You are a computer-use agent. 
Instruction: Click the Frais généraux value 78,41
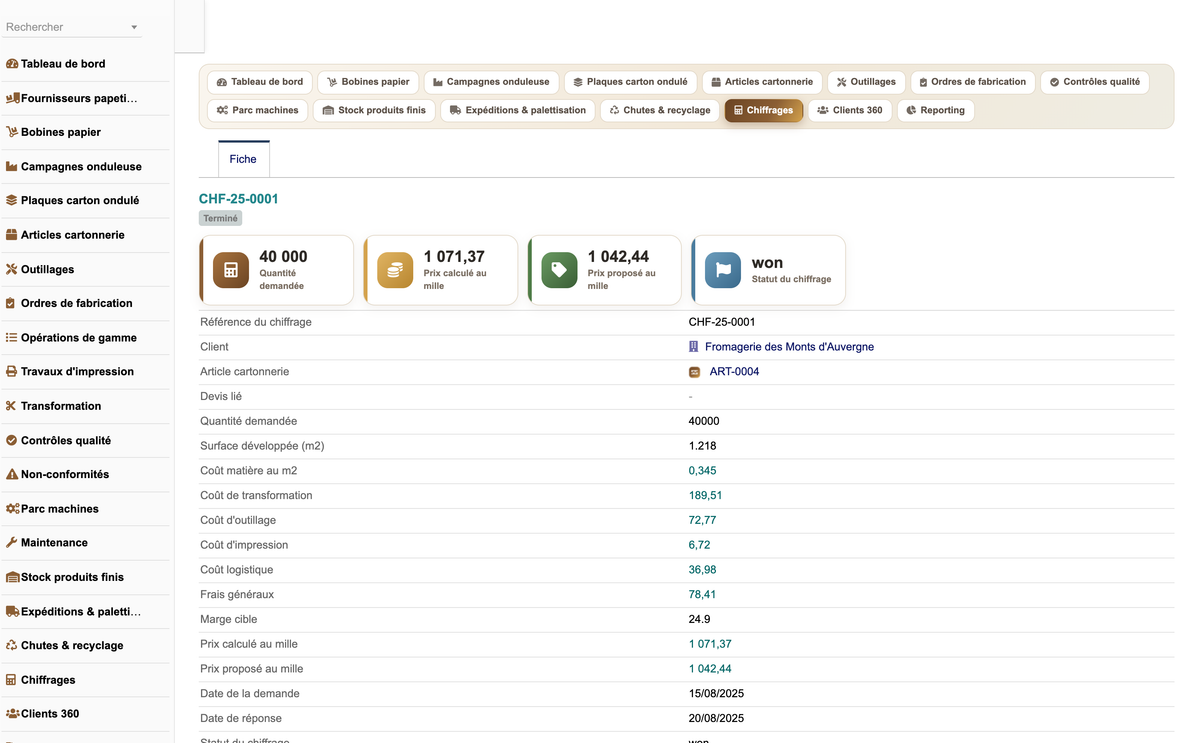(702, 595)
